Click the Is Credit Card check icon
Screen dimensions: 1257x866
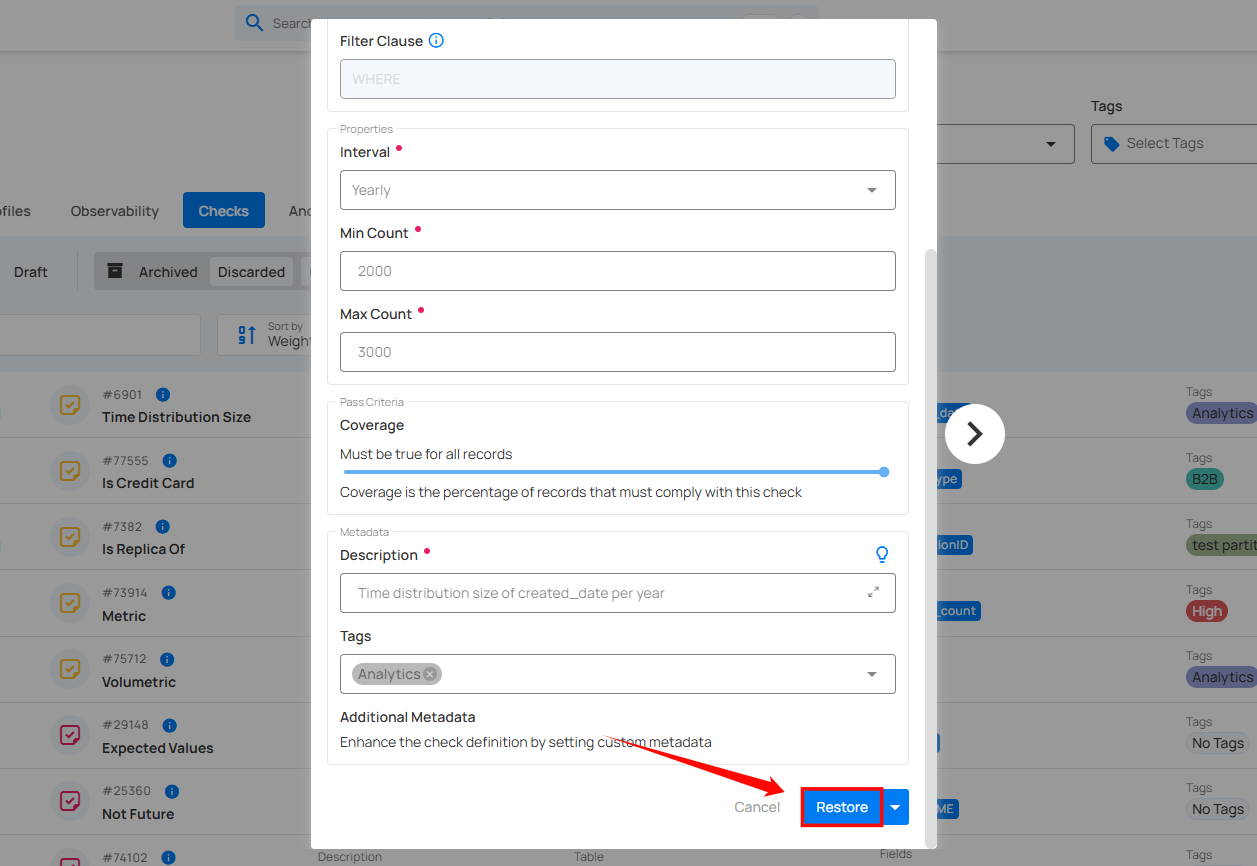click(x=70, y=471)
